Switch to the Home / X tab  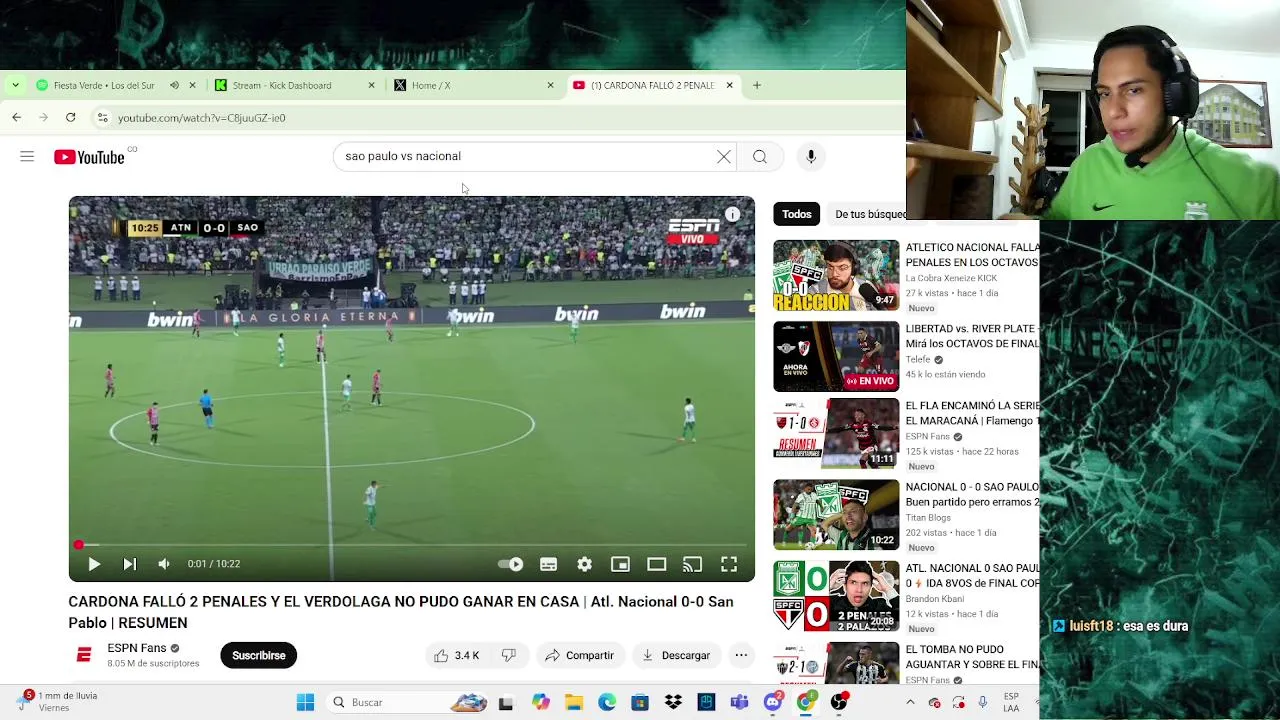point(431,85)
